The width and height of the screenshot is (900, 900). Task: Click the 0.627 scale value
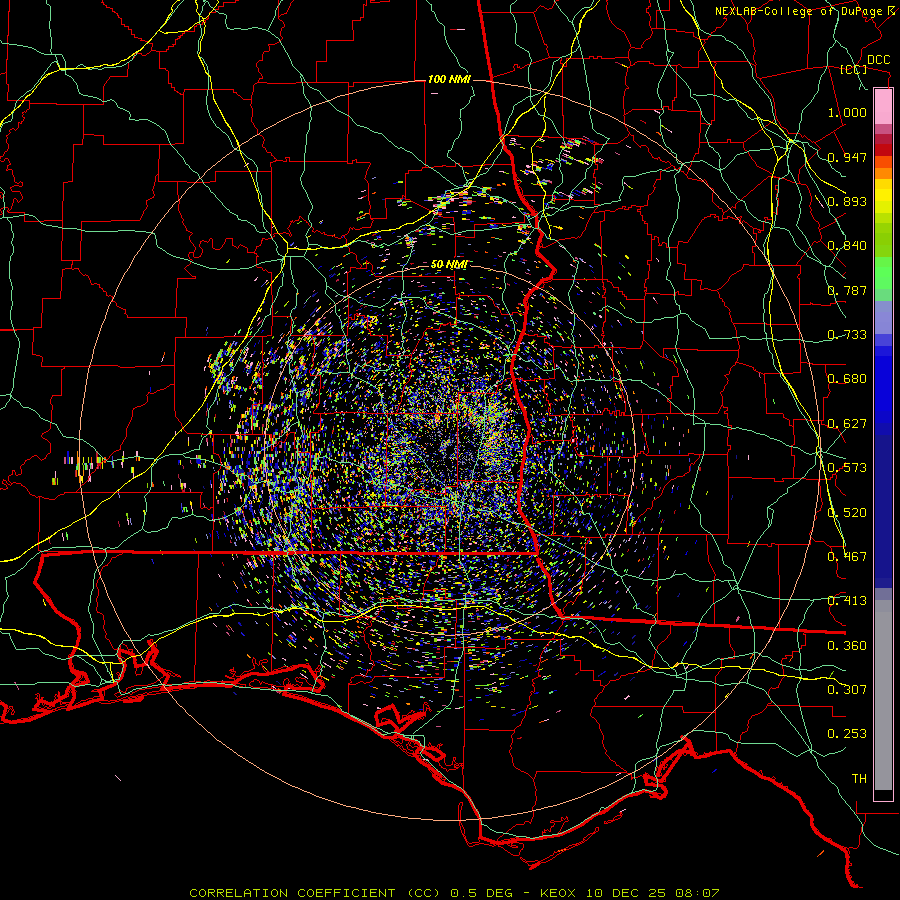pos(847,424)
